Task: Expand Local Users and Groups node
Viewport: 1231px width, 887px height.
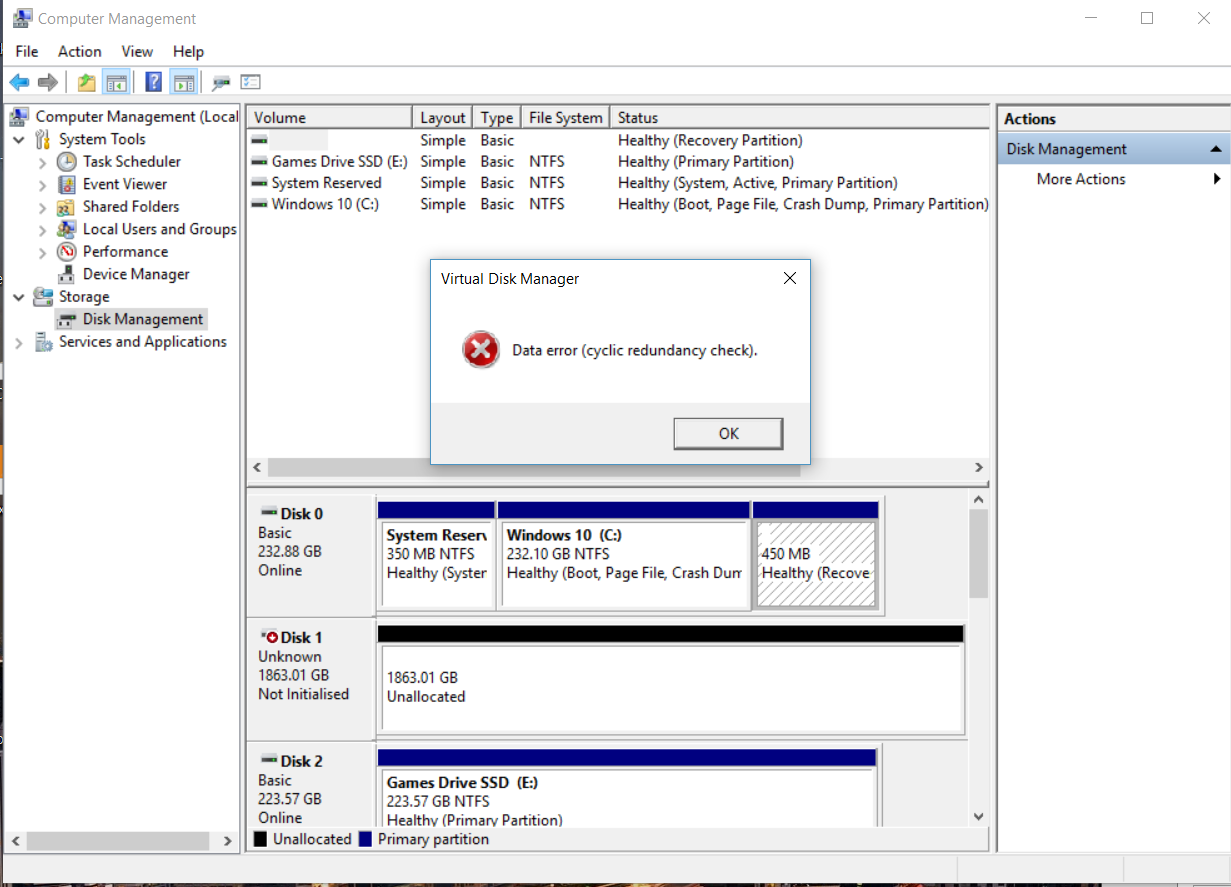Action: coord(42,229)
